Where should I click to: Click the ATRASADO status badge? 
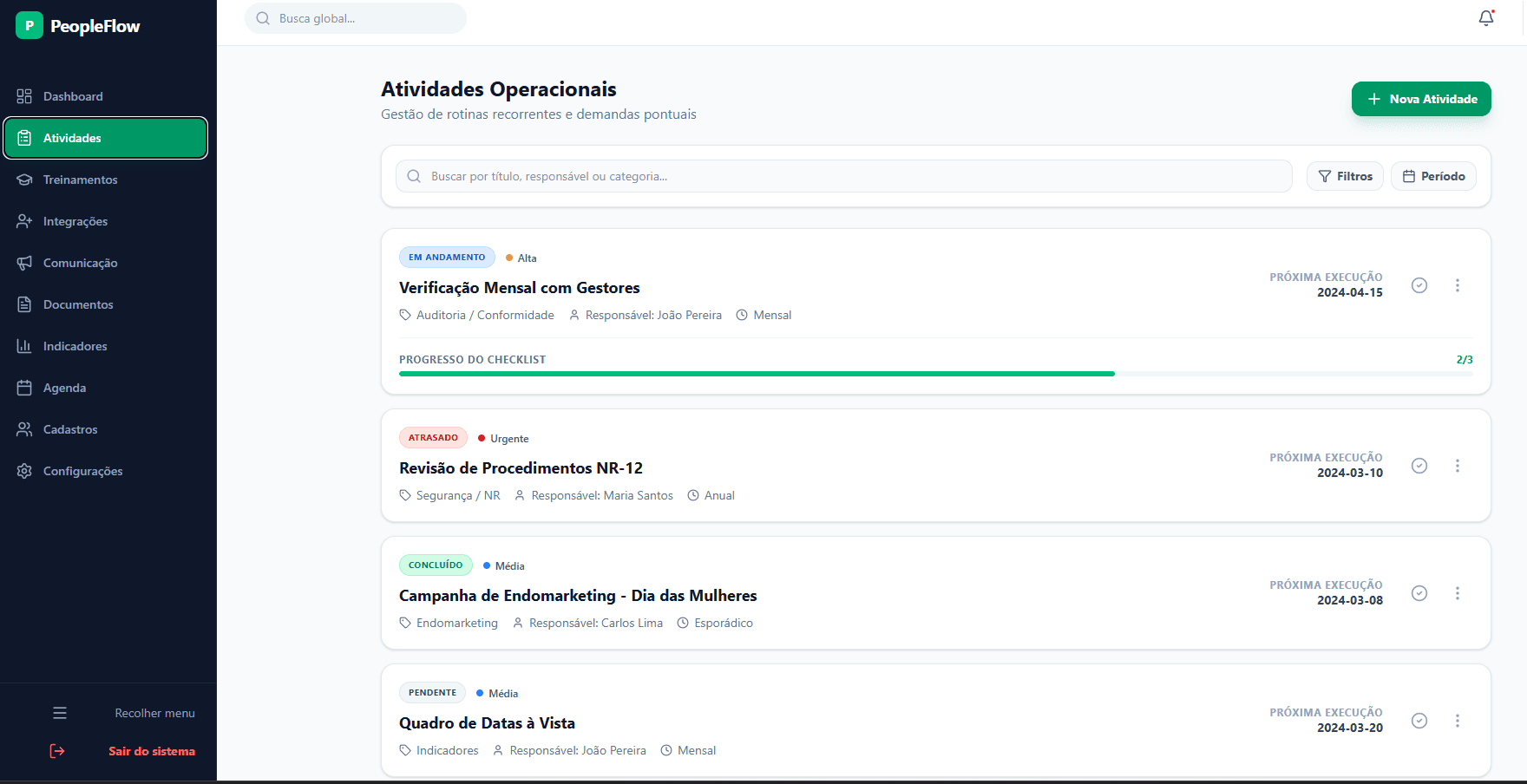[x=433, y=437]
